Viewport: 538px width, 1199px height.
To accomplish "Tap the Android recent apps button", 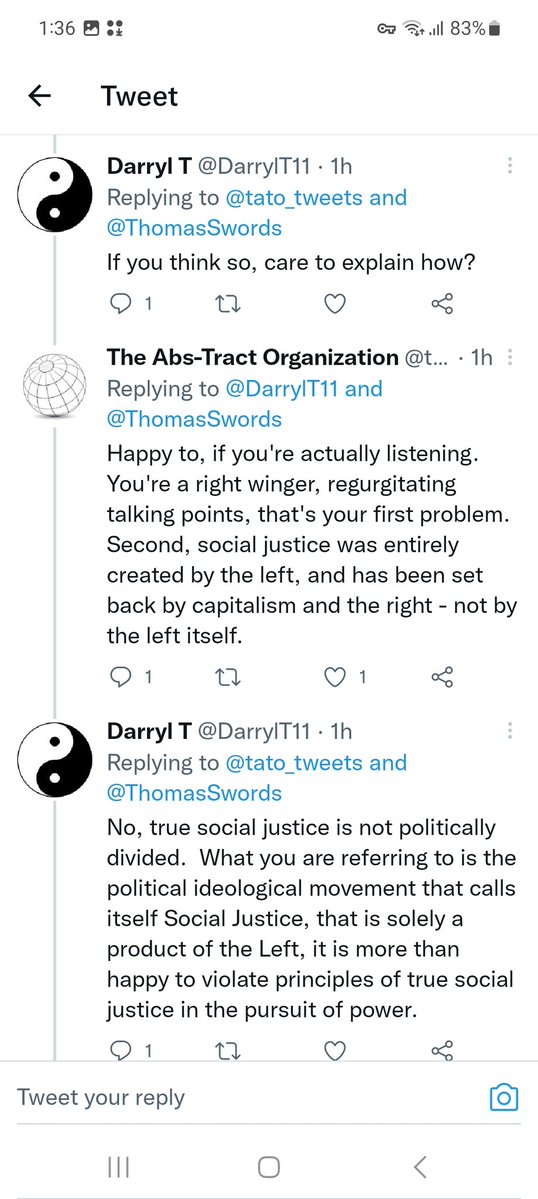I will (118, 1167).
